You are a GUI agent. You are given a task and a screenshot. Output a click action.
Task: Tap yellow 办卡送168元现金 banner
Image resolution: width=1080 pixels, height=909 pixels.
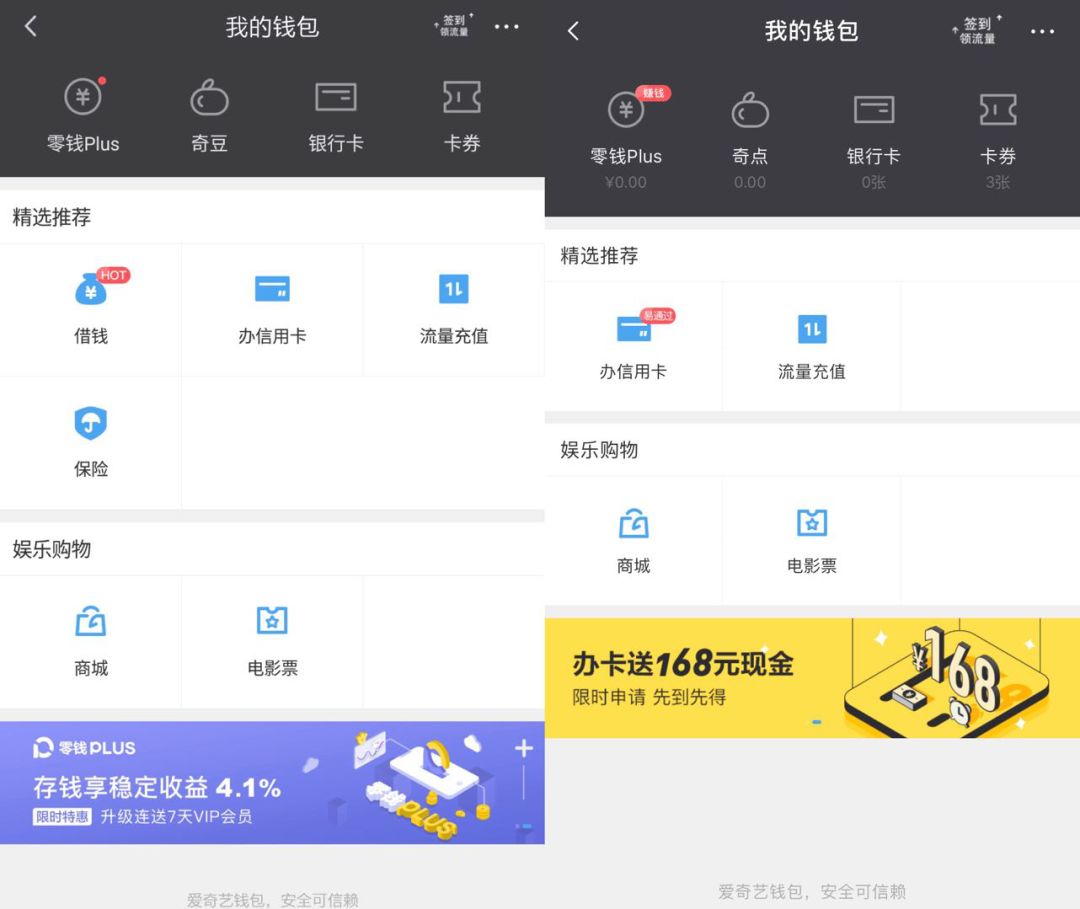pyautogui.click(x=812, y=678)
